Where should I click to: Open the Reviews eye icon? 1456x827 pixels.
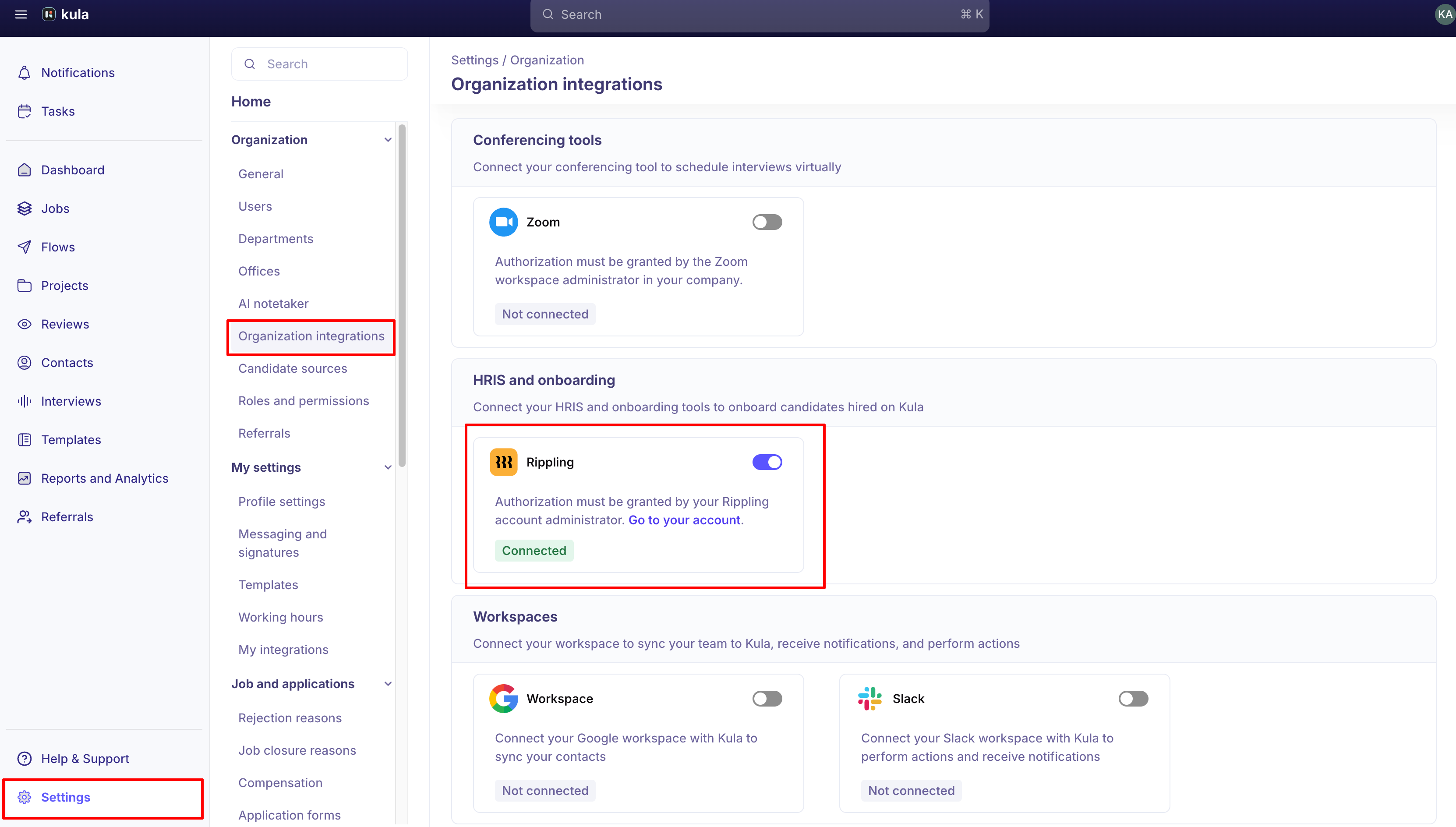tap(25, 324)
